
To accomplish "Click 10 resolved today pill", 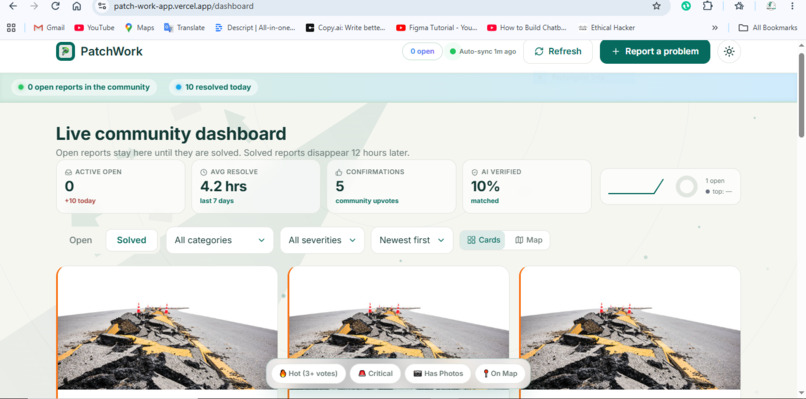I will pos(213,87).
